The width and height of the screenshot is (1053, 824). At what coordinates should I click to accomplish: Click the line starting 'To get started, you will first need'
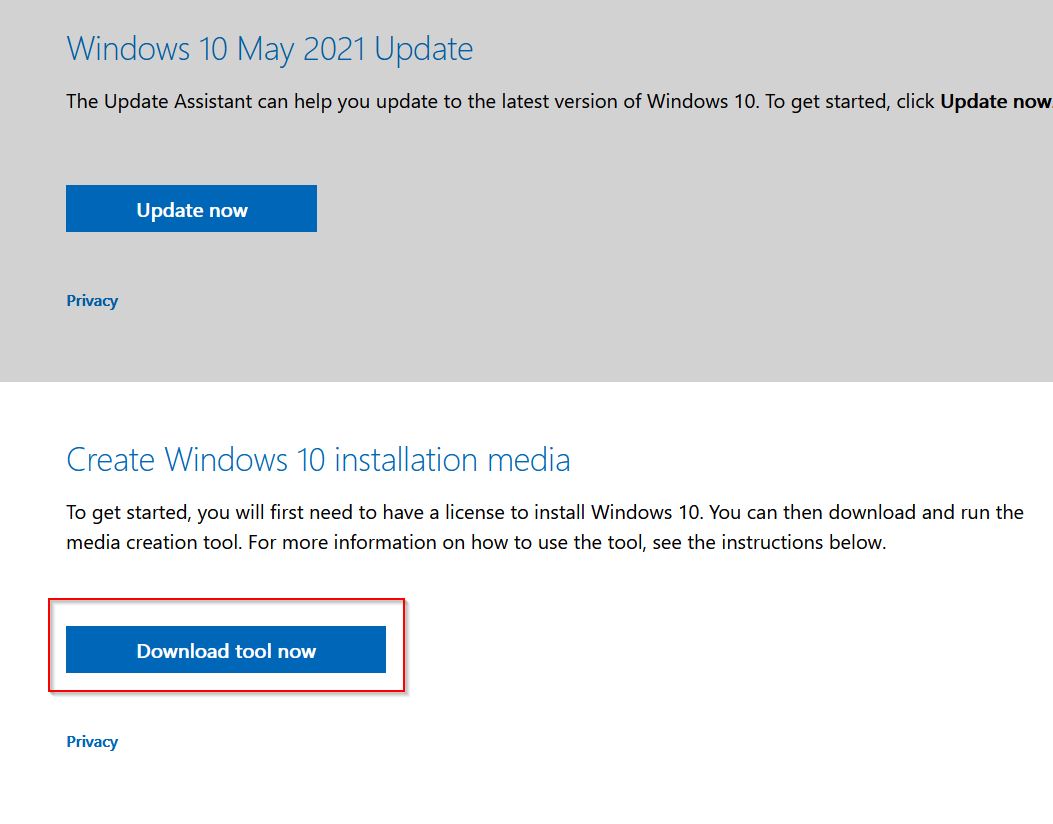tap(545, 512)
